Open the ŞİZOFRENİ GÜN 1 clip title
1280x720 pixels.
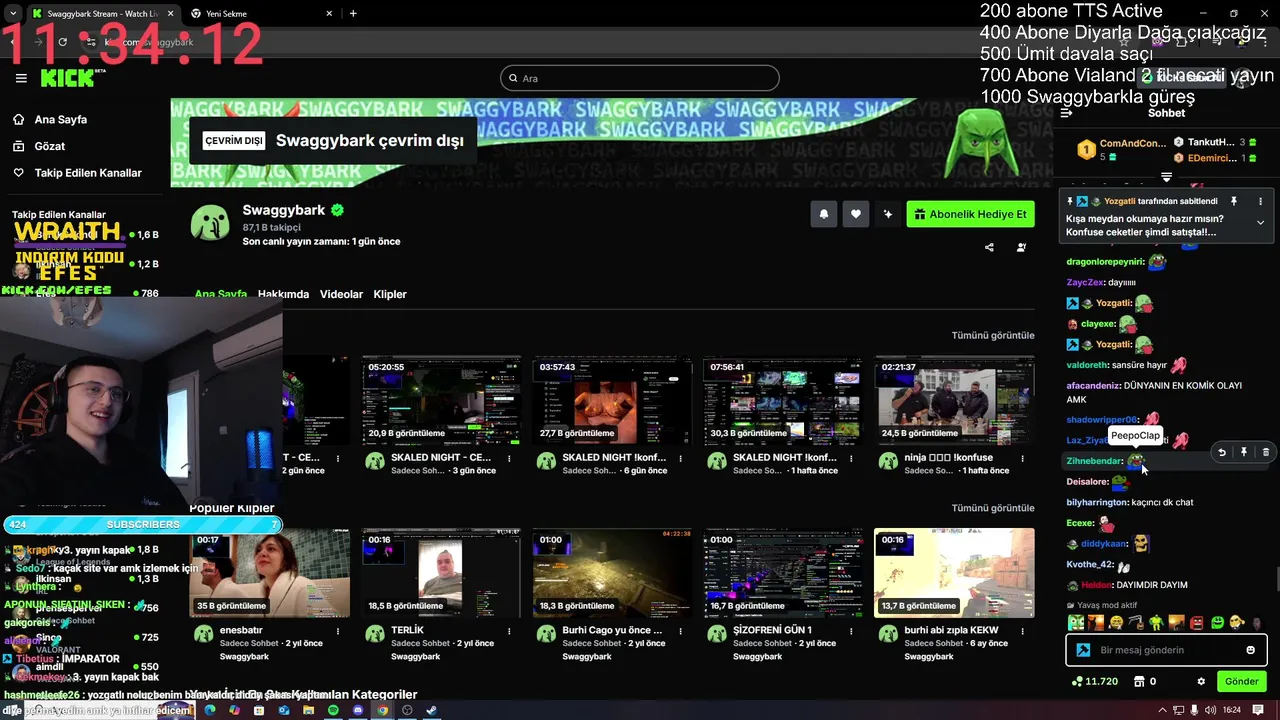tap(772, 630)
